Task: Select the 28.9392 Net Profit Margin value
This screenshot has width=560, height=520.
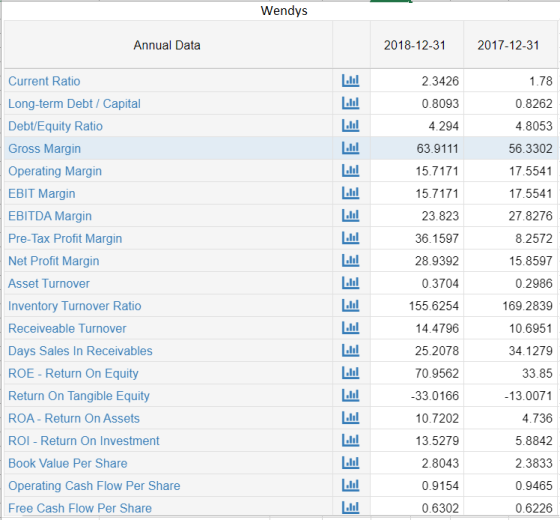Action: click(437, 261)
